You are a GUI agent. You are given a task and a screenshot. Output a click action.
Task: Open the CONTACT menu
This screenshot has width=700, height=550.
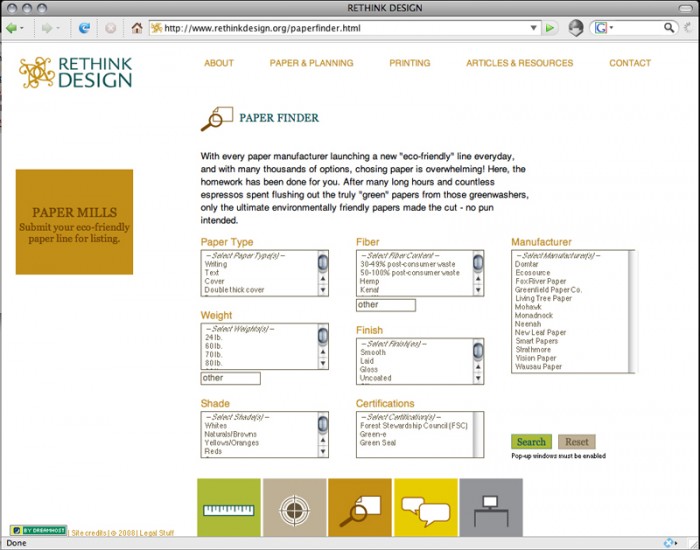click(x=630, y=63)
